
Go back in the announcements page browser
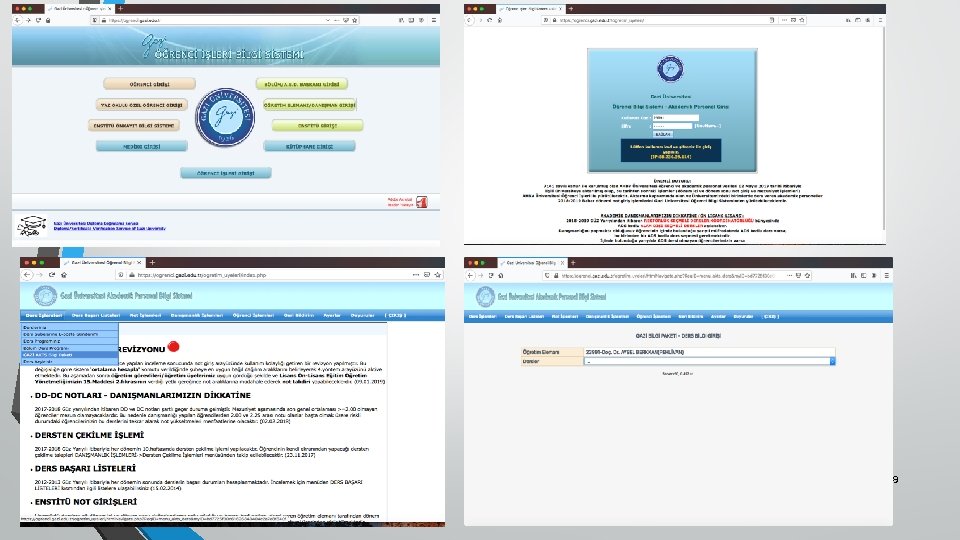tap(27, 275)
